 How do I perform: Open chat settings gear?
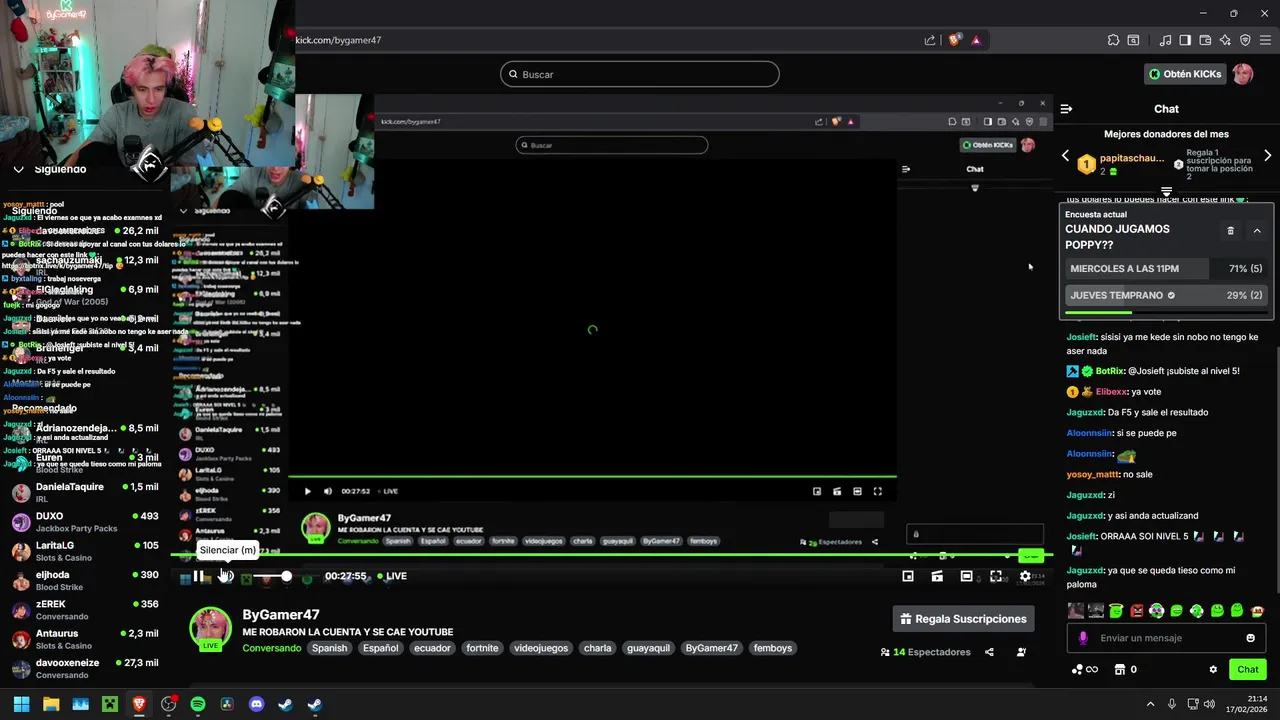(1213, 670)
